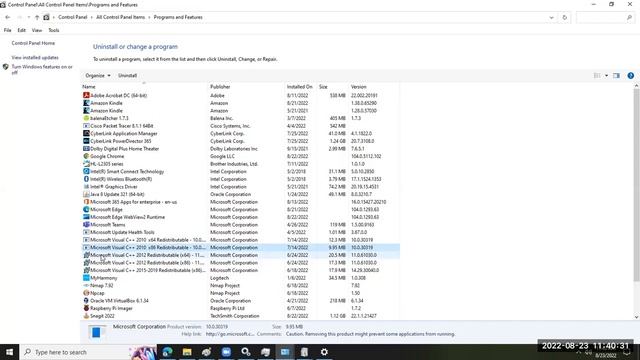Viewport: 640px width, 360px height.
Task: Open the help icon in toolbar
Action: click(x=631, y=76)
